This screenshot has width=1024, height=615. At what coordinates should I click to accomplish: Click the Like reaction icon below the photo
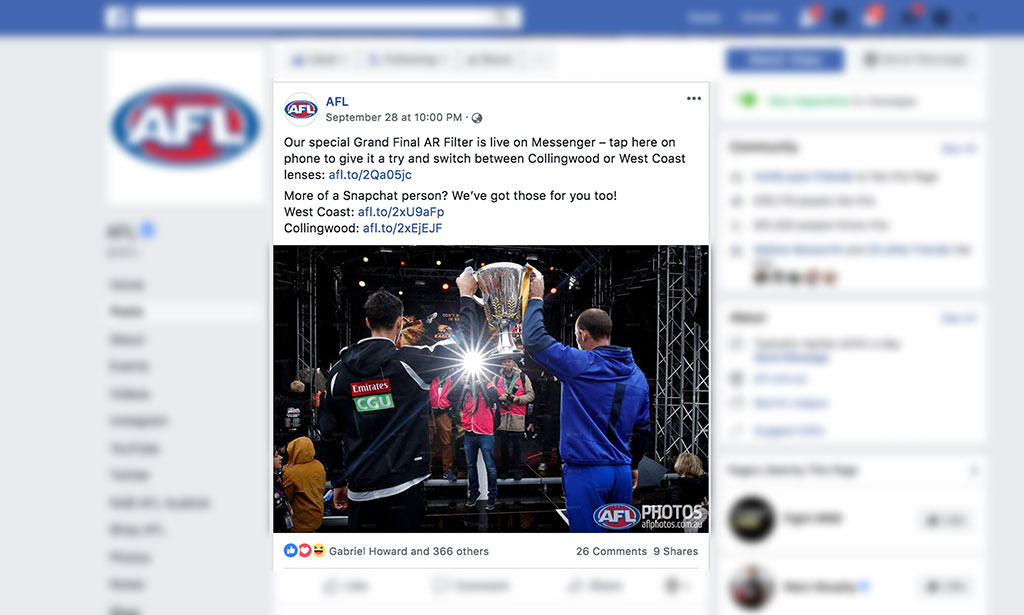point(291,550)
